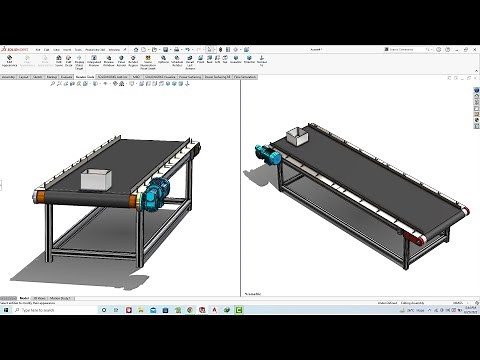Screen dimensions: 480x360
Task: Click the New document icon
Action: [143, 49]
